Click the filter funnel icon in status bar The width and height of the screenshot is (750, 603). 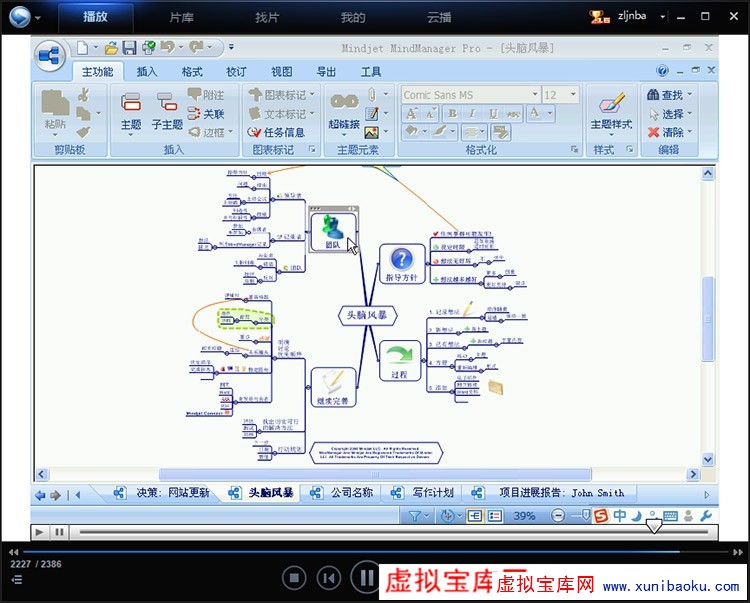pyautogui.click(x=413, y=516)
